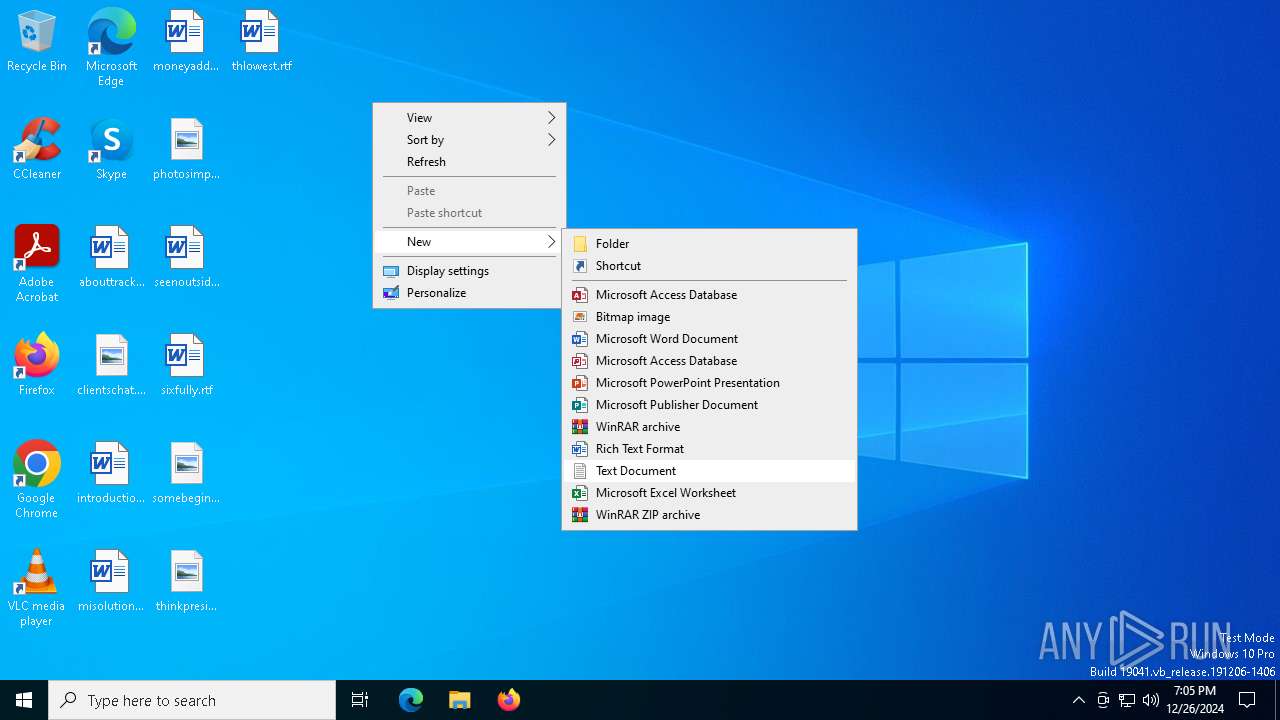Image resolution: width=1280 pixels, height=720 pixels.
Task: Create a new Bitmap image
Action: coord(709,317)
